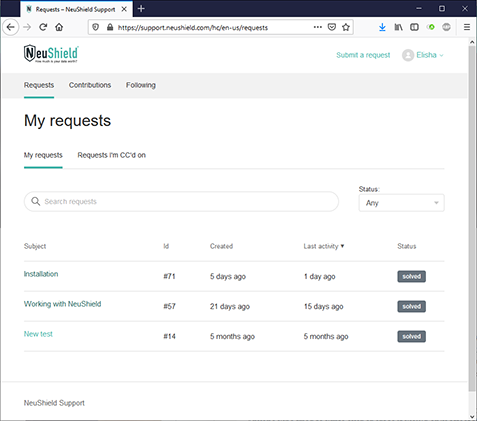This screenshot has width=477, height=421.
Task: Open the Library icon in toolbar
Action: click(398, 27)
